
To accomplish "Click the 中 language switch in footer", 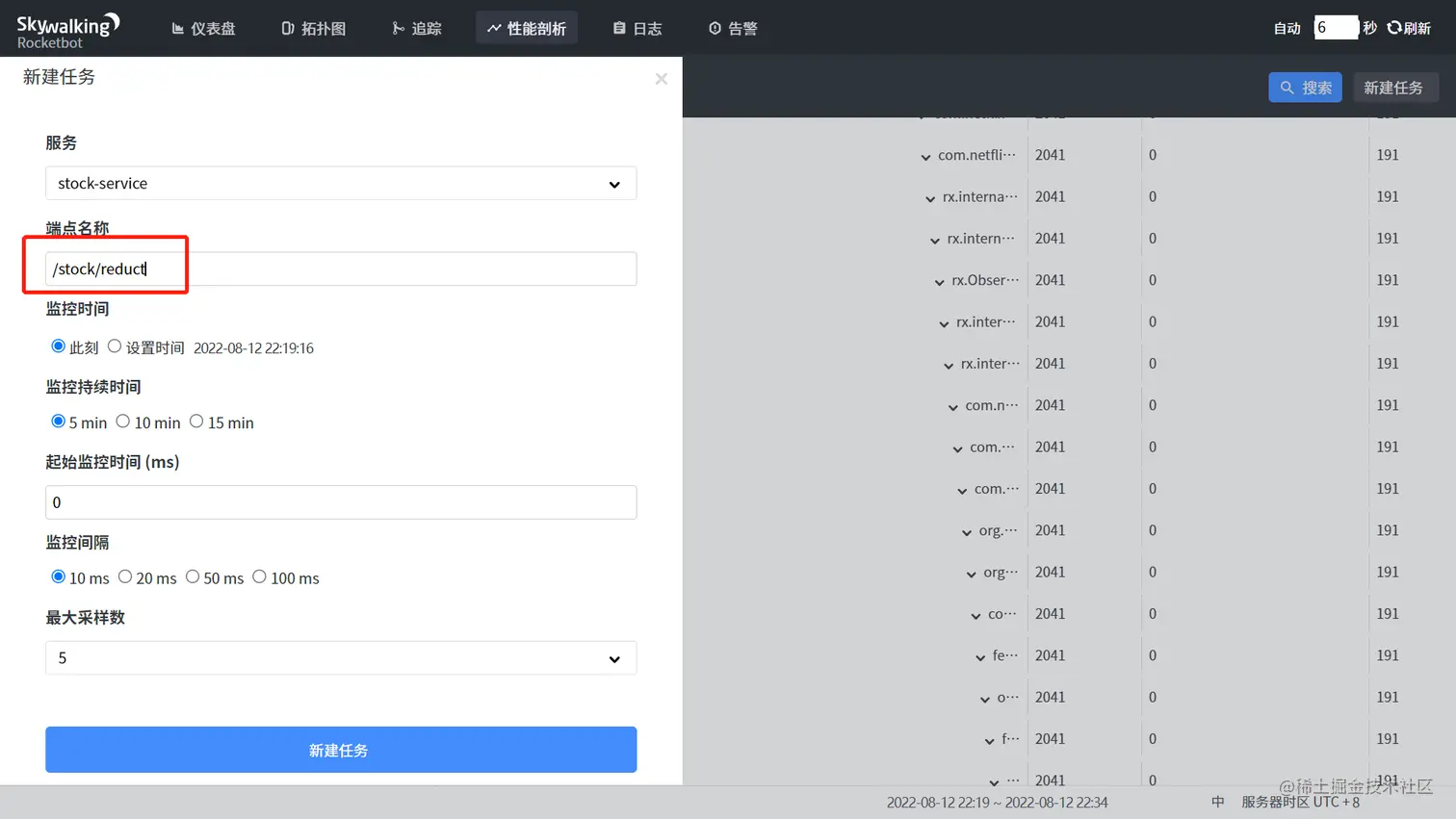I will 1218,802.
